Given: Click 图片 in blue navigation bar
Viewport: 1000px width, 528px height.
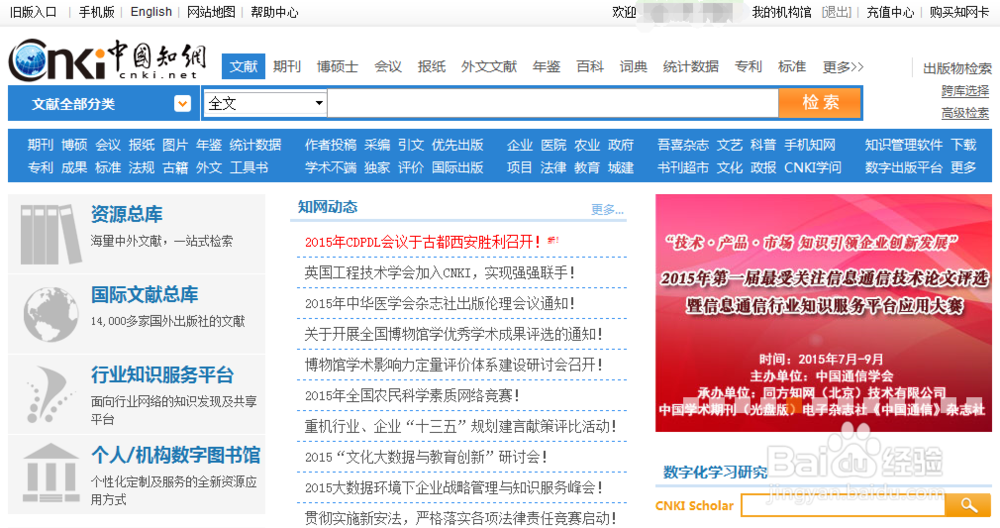Looking at the screenshot, I should pyautogui.click(x=175, y=145).
